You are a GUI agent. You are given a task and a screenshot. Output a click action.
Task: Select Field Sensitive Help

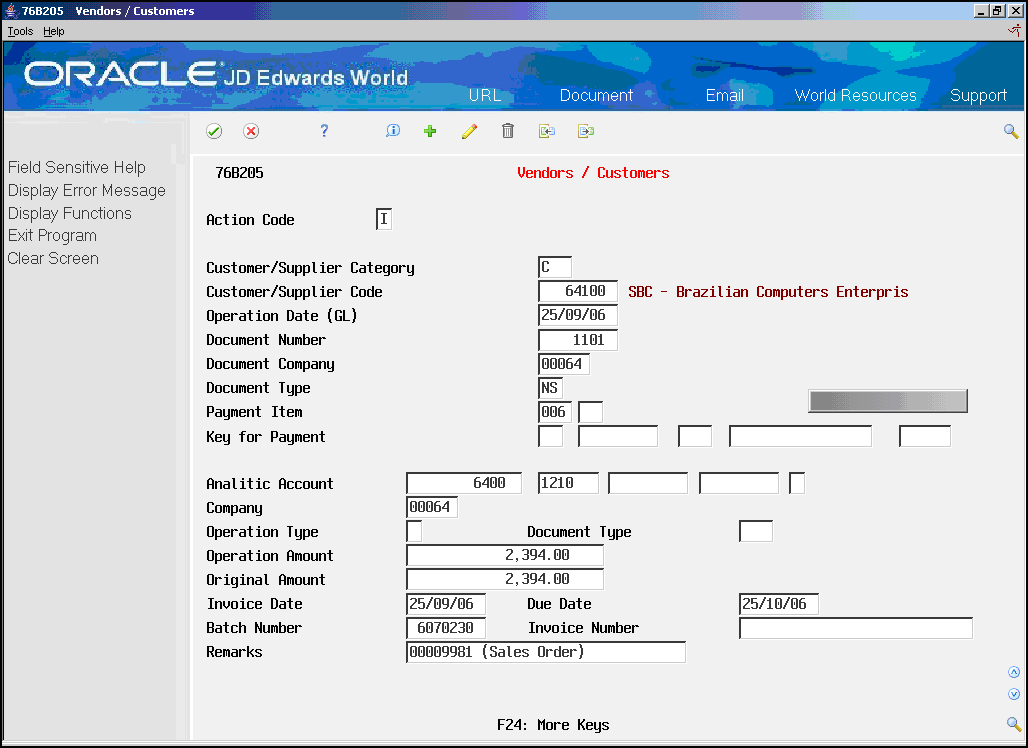coord(77,168)
